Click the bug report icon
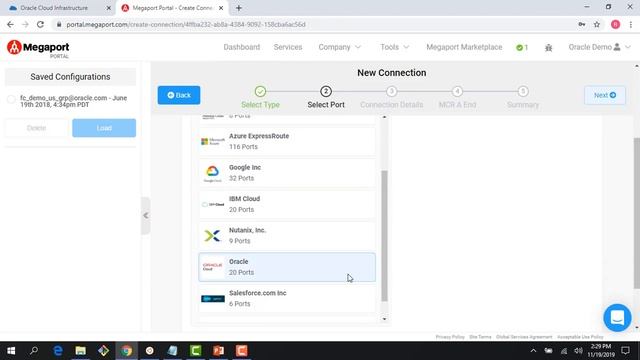The image size is (640, 360). pos(549,48)
